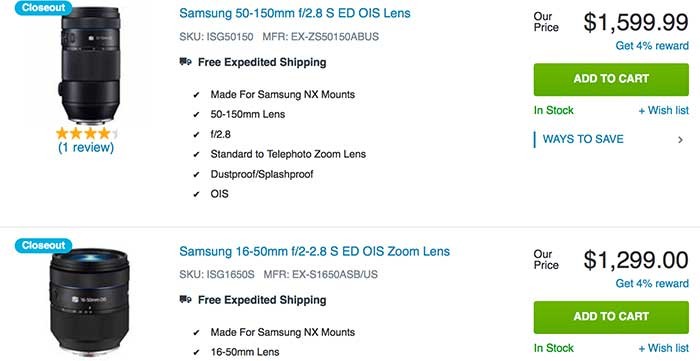Click the checkmark beside OIS feature
The width and height of the screenshot is (700, 361).
196,195
